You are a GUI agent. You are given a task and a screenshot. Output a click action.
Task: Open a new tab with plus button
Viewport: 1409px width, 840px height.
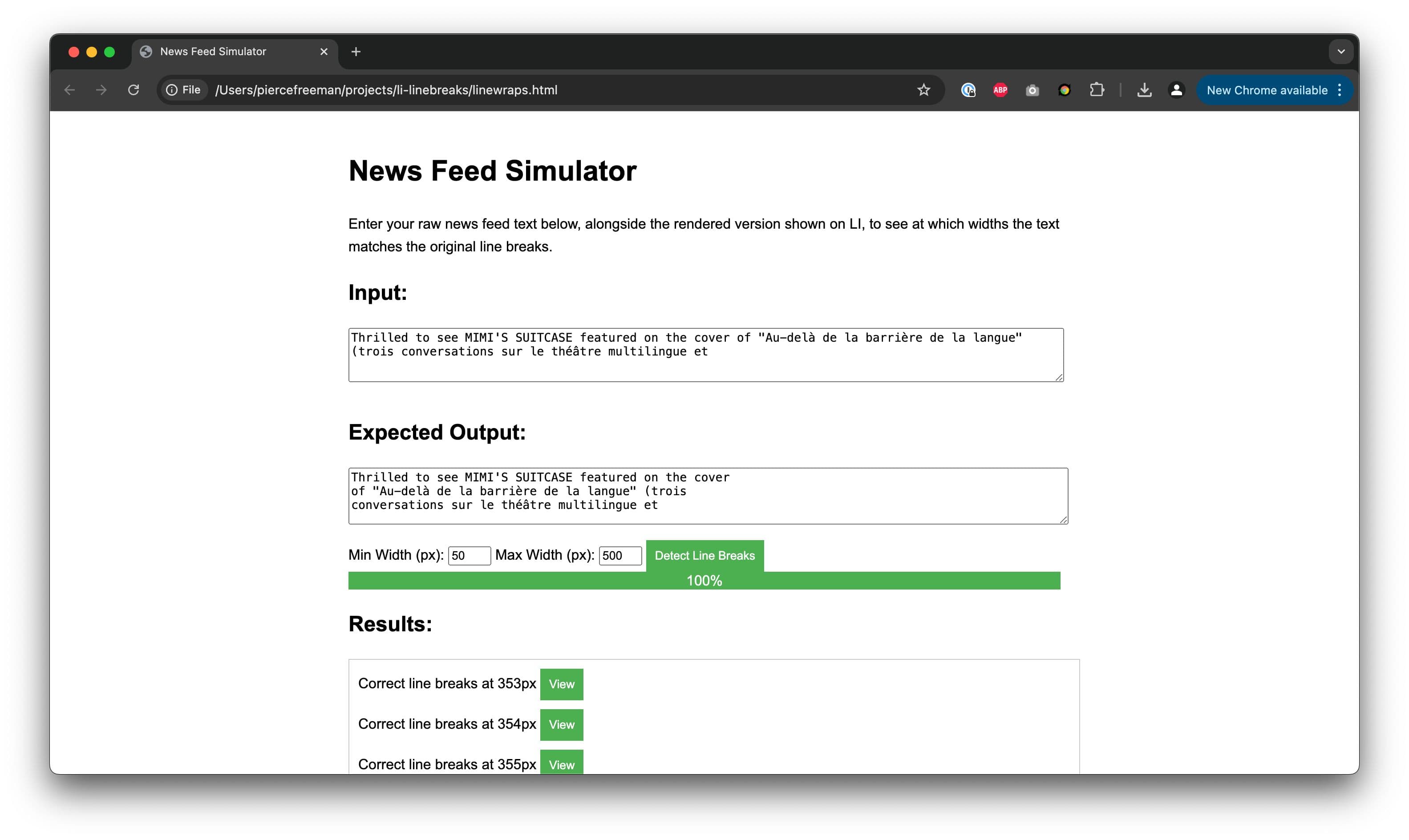[356, 52]
